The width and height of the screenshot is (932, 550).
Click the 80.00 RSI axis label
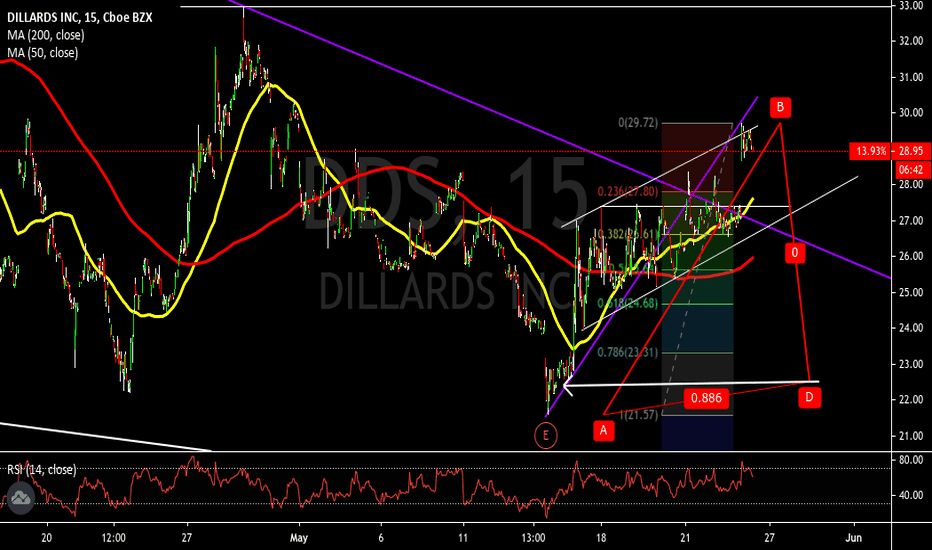tap(911, 460)
